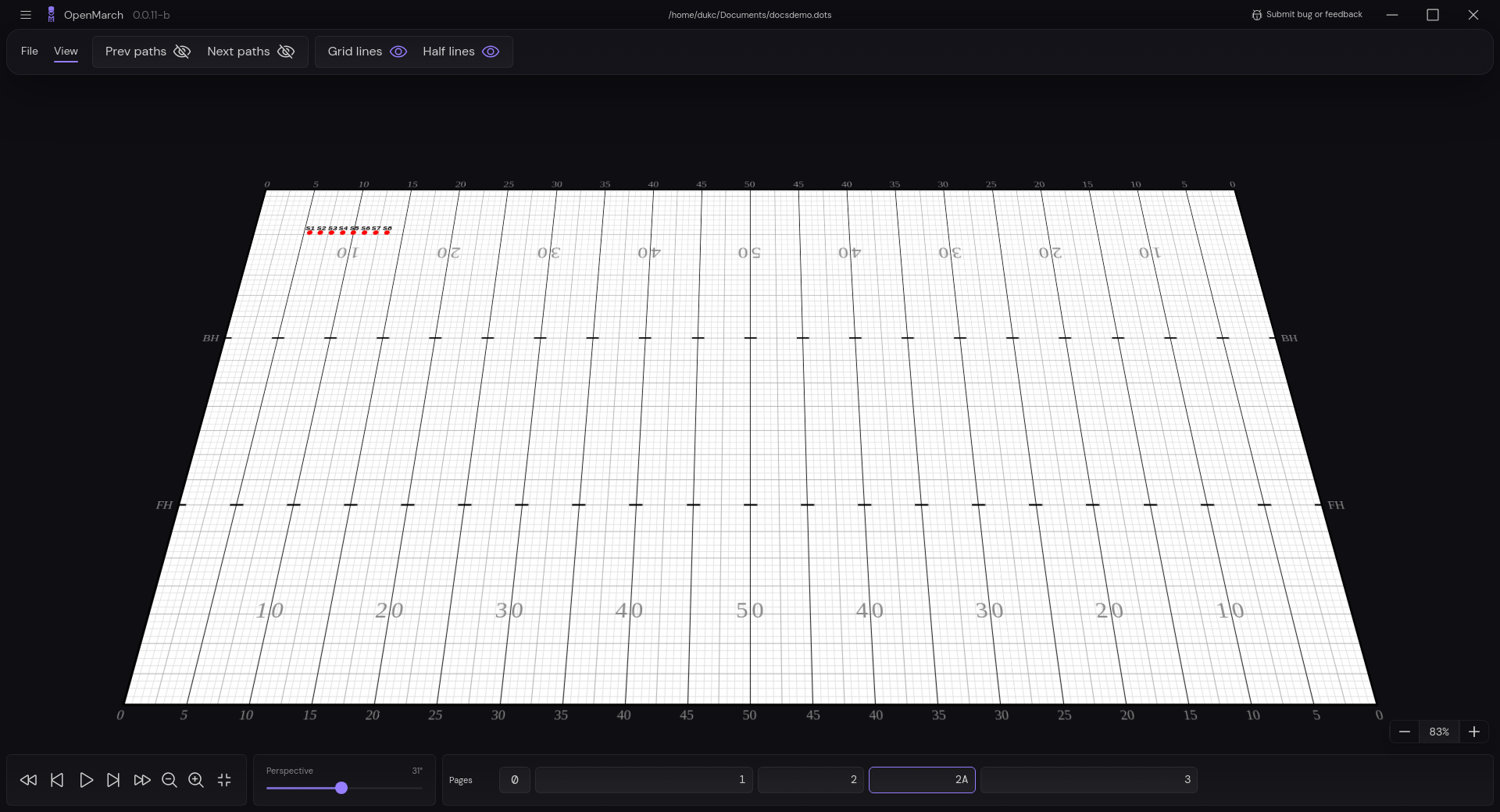Open the View menu
1500x812 pixels.
66,52
